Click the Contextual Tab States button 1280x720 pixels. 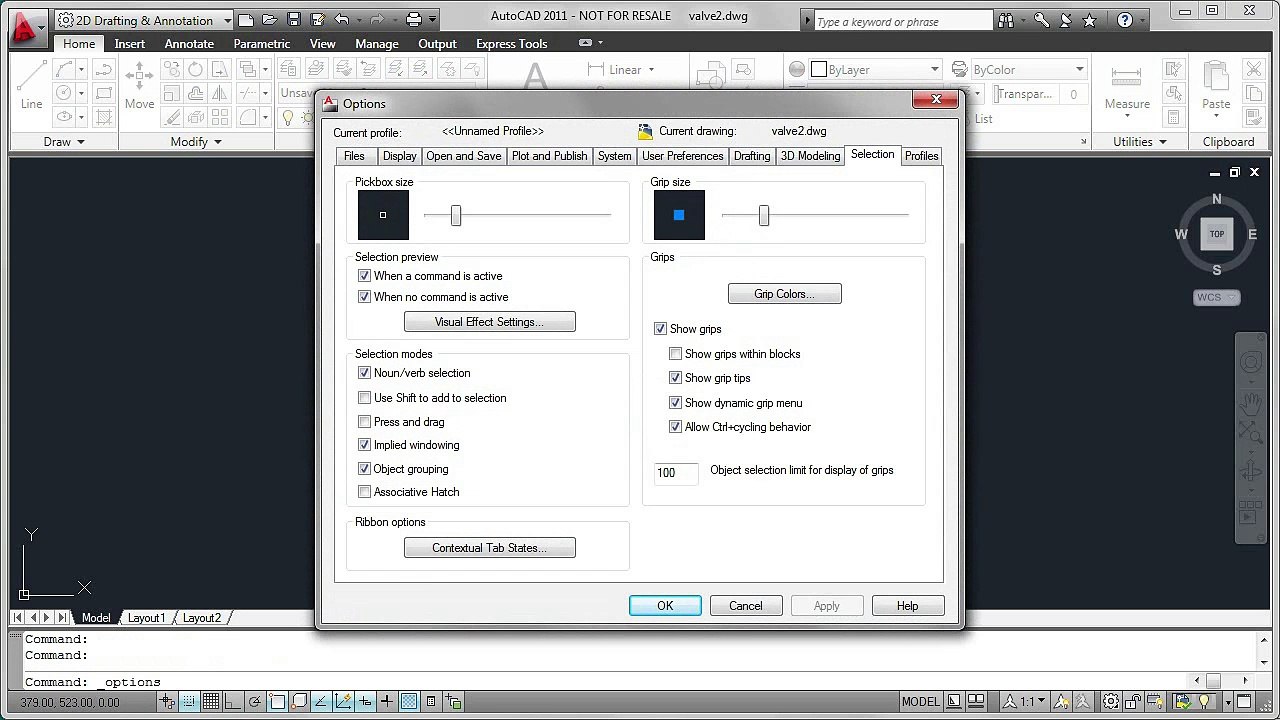point(489,548)
